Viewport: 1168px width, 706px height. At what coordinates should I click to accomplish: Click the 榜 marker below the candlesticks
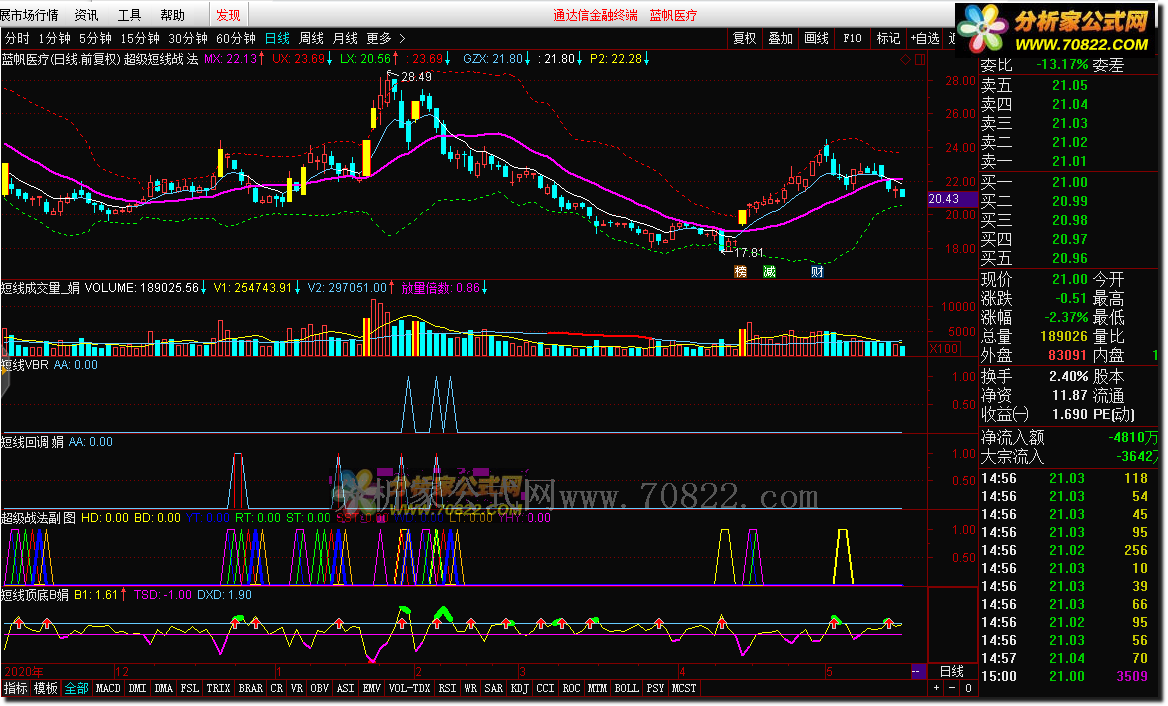[x=740, y=272]
